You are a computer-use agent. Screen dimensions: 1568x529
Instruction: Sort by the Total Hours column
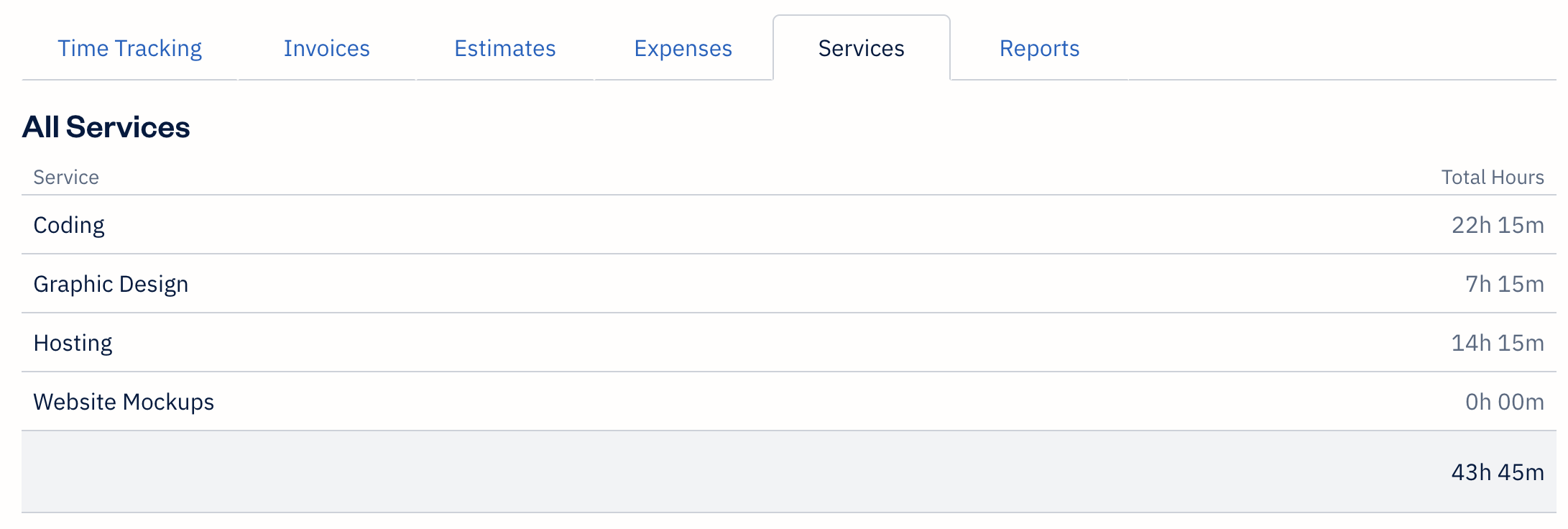point(1492,177)
